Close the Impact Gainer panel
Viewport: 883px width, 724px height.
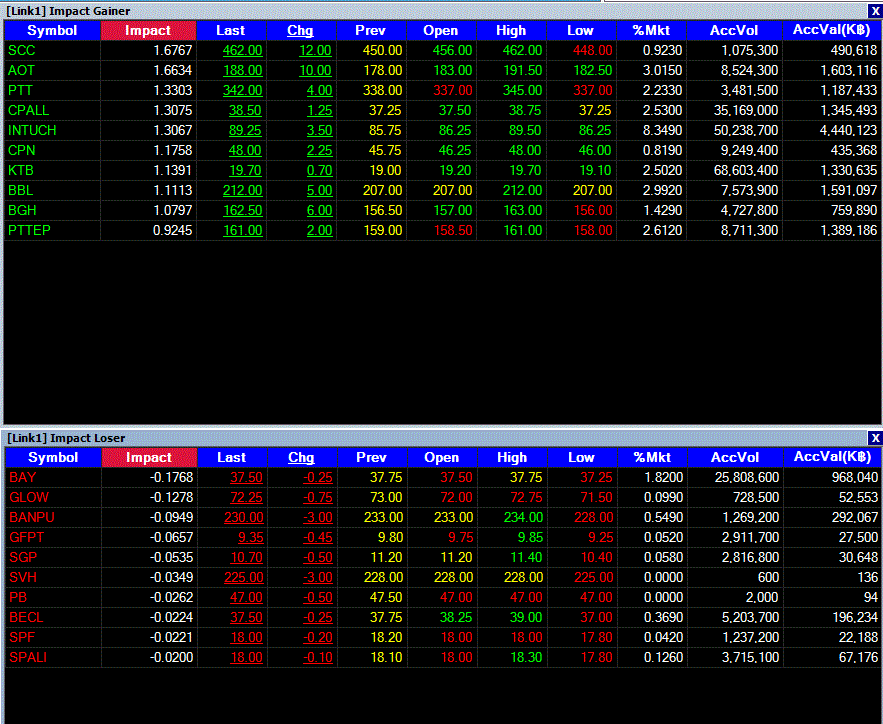(875, 11)
